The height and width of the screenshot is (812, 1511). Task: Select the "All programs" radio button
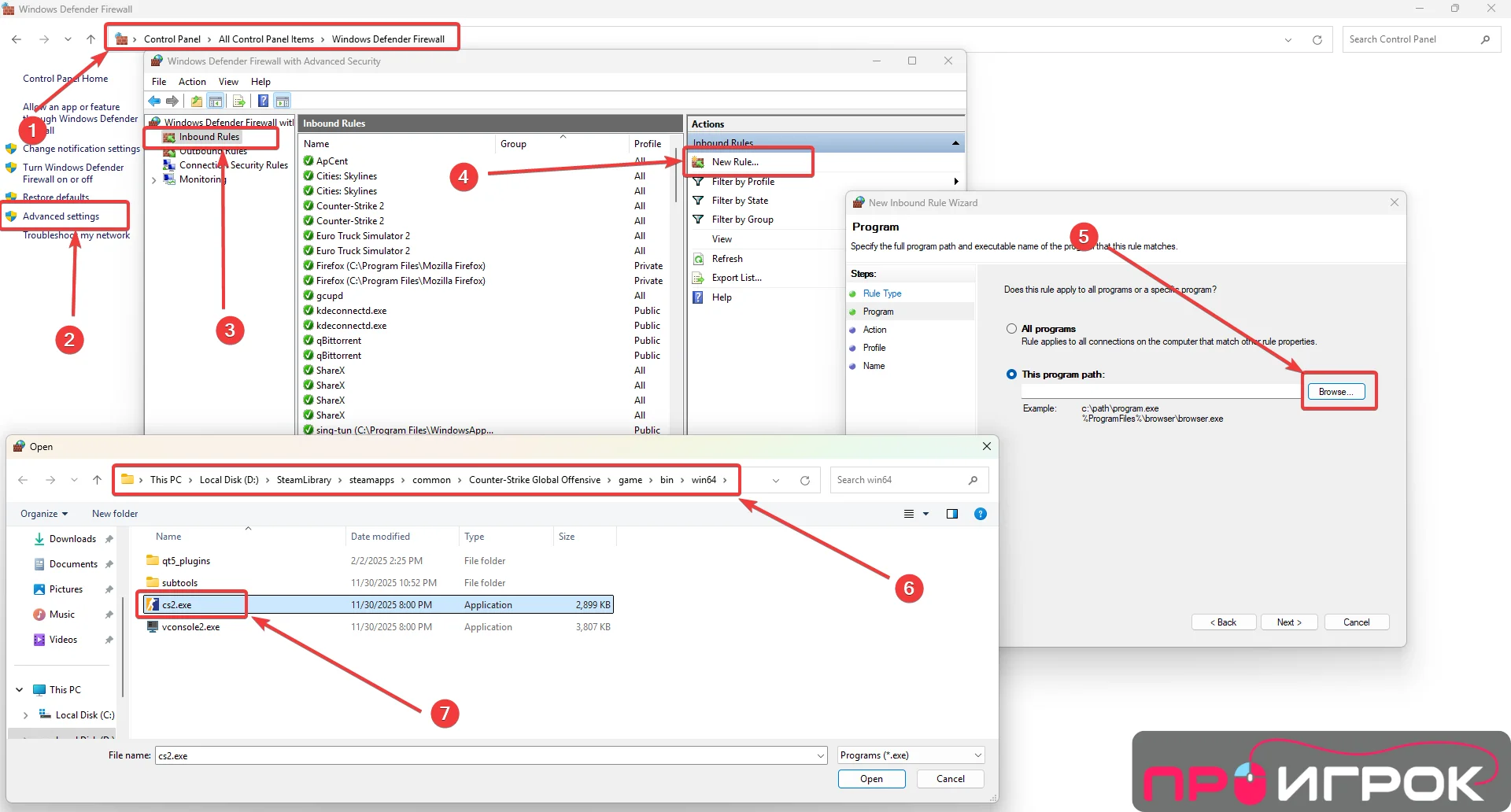(x=1011, y=329)
